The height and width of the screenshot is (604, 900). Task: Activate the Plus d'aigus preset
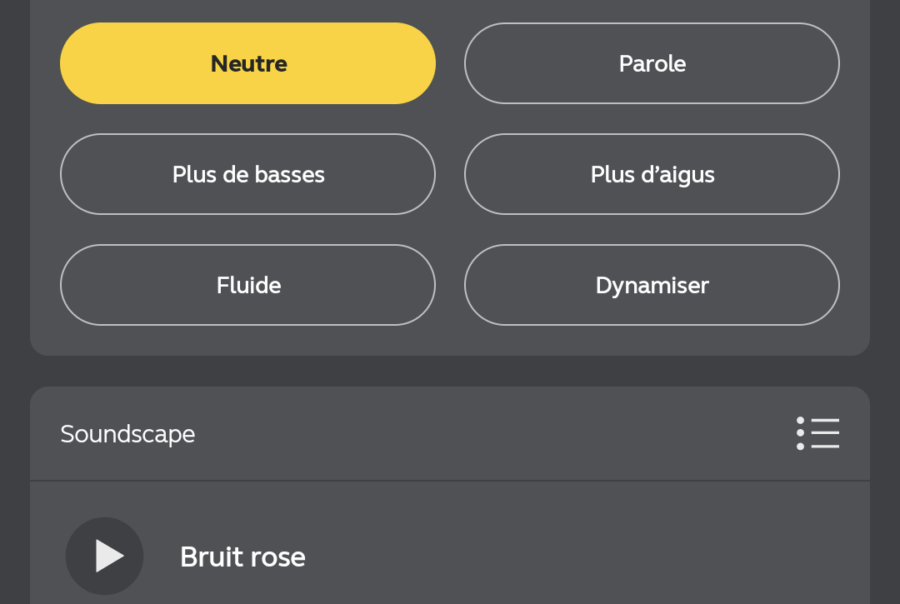pyautogui.click(x=652, y=174)
